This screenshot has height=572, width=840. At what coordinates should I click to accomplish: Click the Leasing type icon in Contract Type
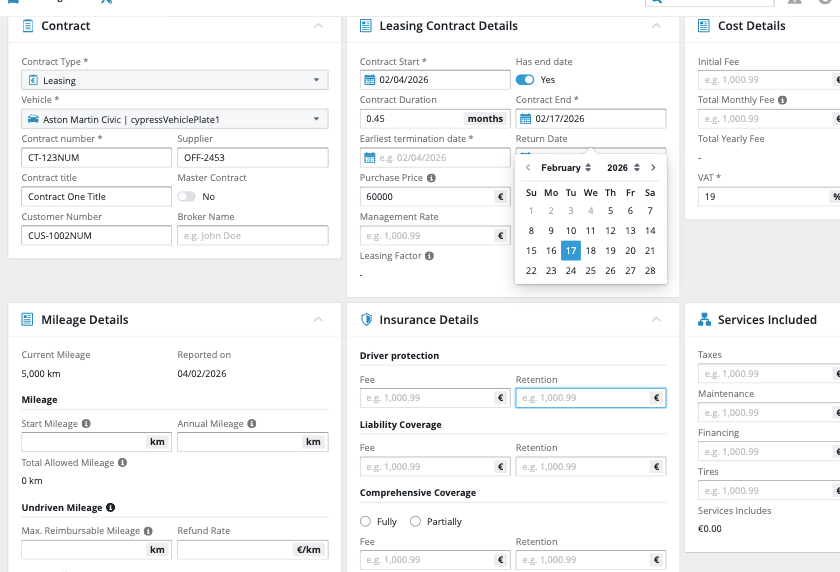tap(33, 80)
